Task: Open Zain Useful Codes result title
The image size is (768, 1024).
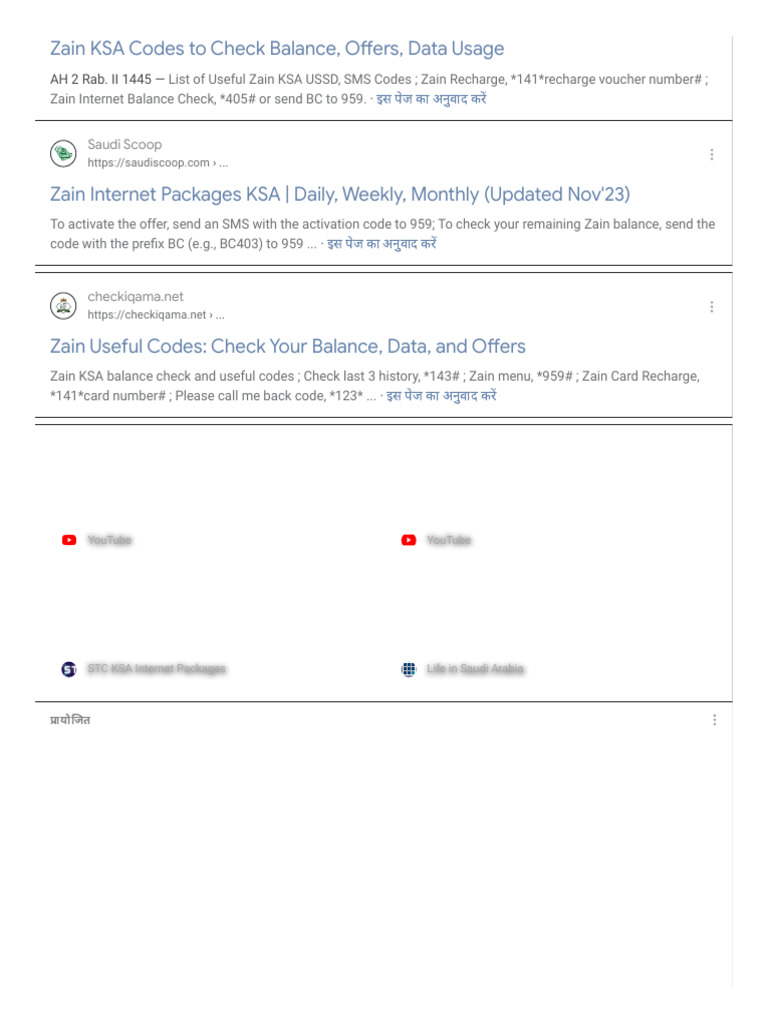Action: (x=288, y=346)
